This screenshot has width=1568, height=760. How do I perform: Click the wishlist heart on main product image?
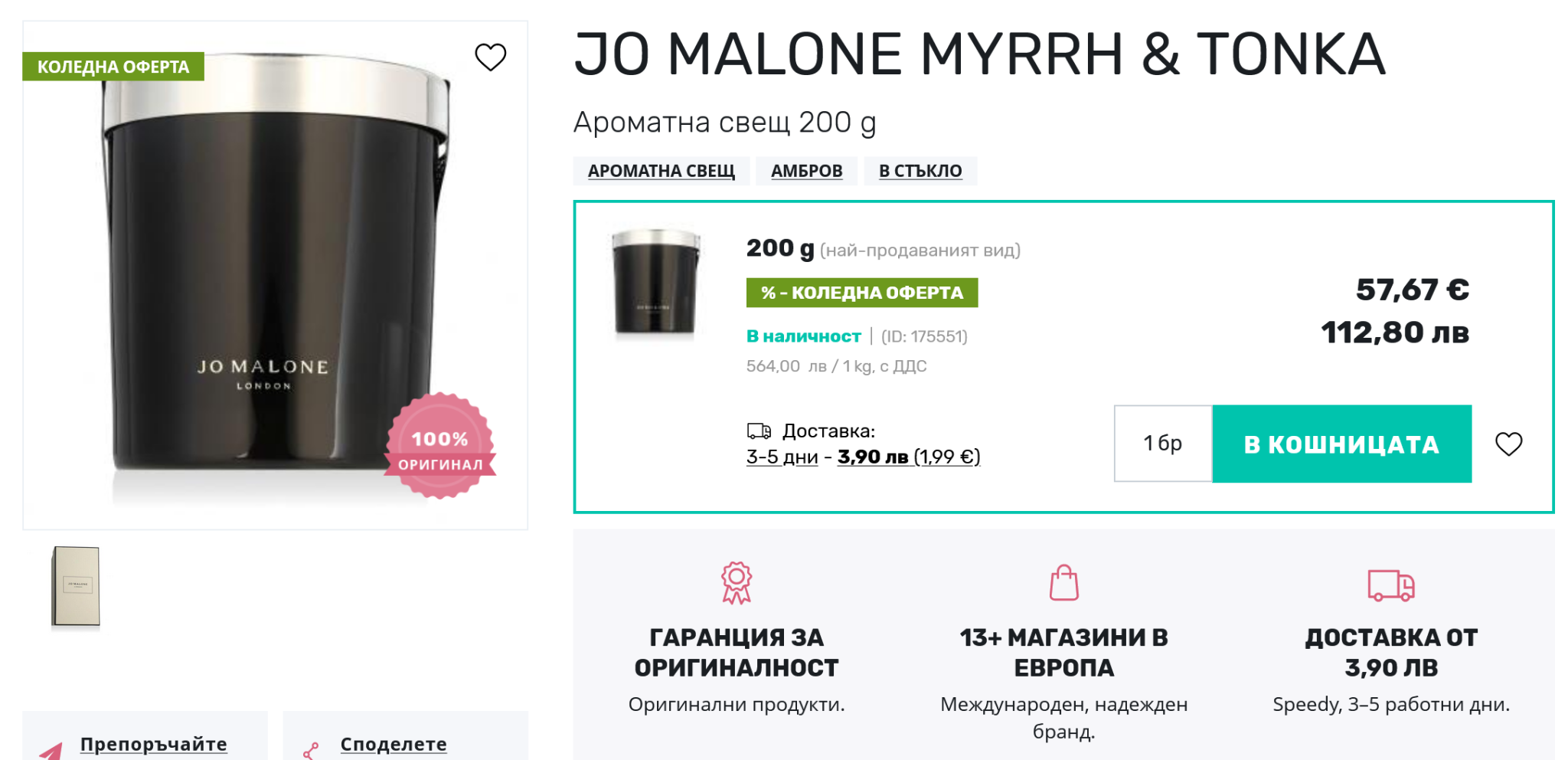pyautogui.click(x=490, y=57)
